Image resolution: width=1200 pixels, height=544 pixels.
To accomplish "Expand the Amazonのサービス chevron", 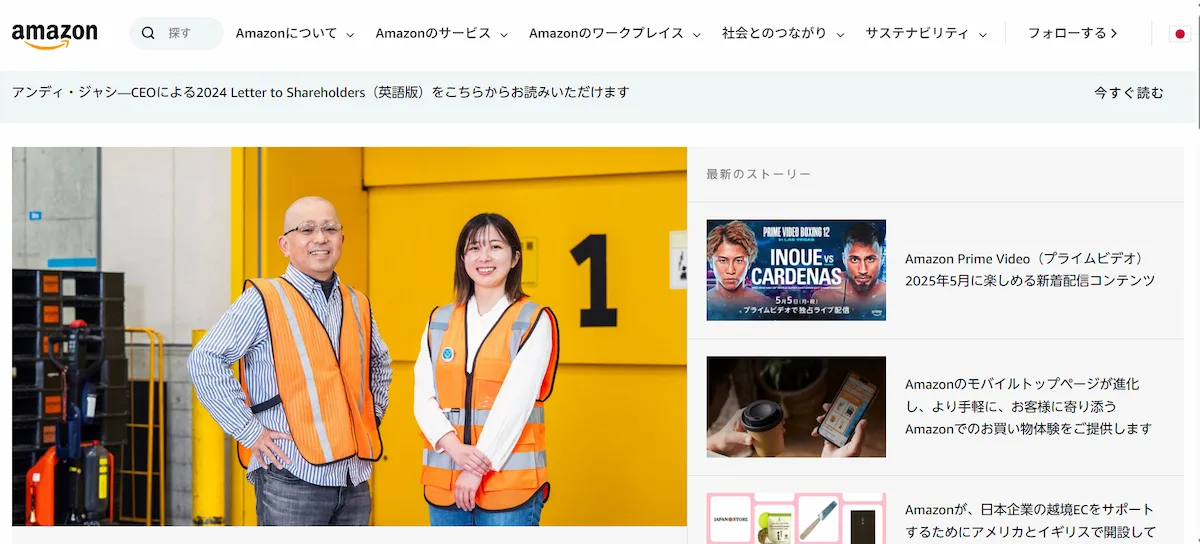I will coord(505,35).
